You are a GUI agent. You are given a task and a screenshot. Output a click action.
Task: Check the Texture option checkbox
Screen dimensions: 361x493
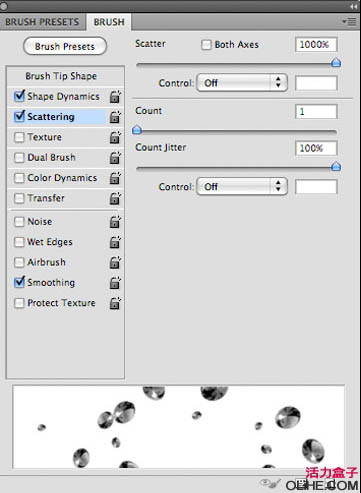[x=19, y=137]
